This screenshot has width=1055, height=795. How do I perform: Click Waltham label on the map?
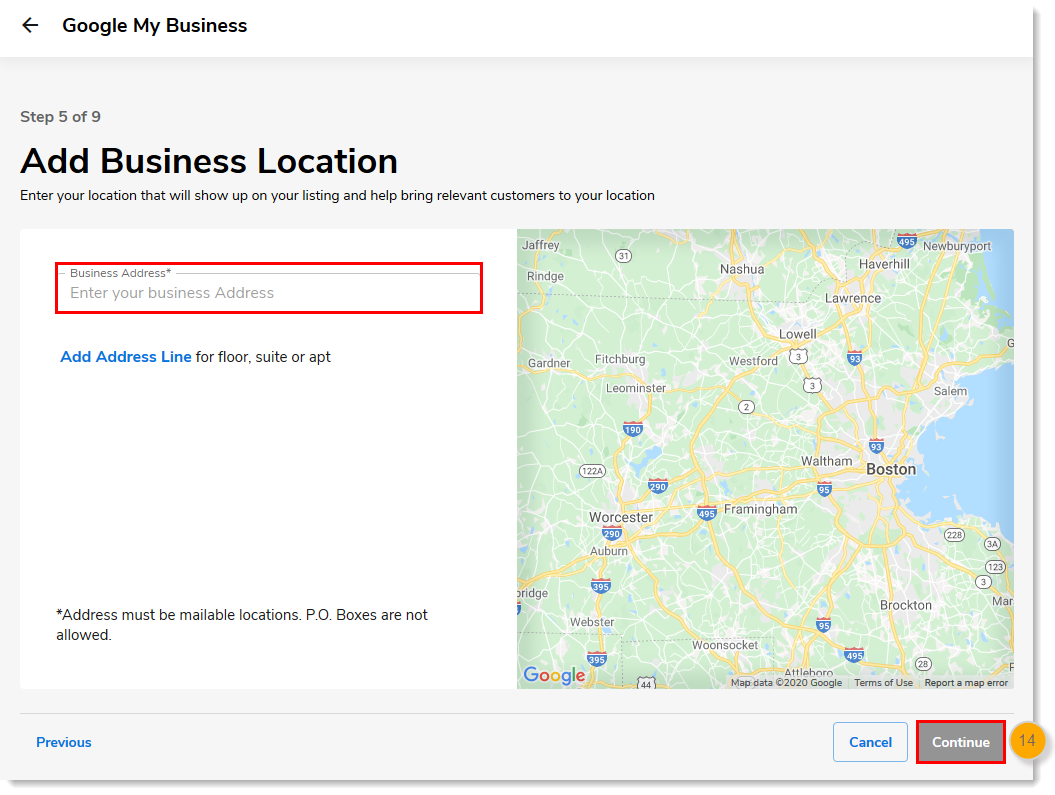[826, 461]
